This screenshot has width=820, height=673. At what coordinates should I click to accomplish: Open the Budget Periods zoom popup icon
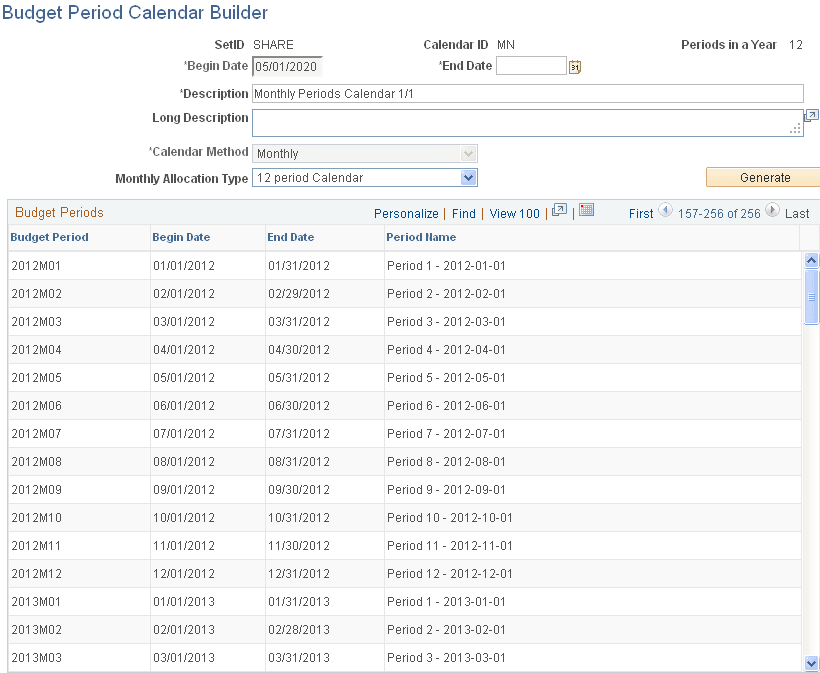tap(557, 212)
